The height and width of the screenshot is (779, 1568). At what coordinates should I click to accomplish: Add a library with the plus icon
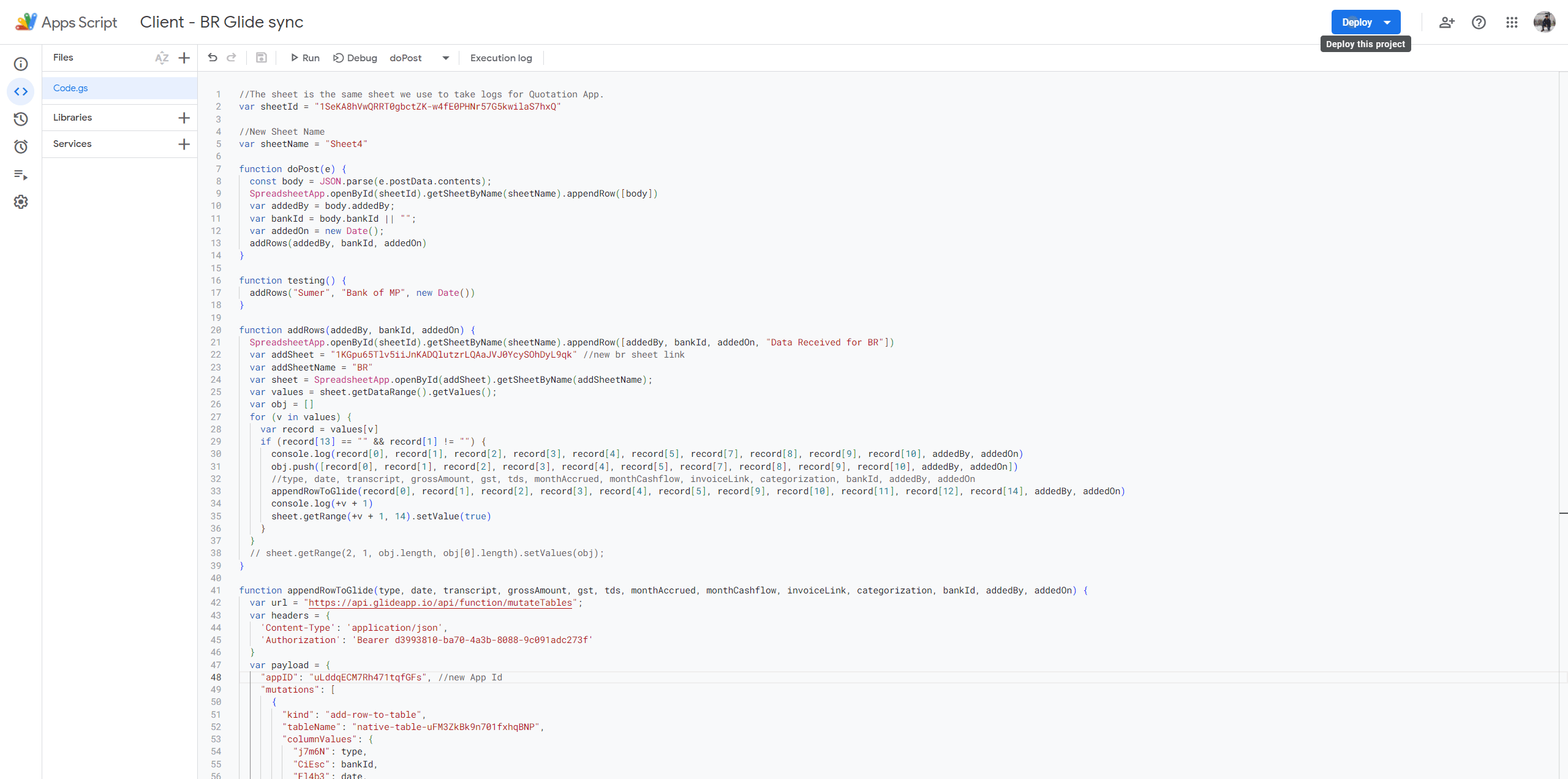184,118
